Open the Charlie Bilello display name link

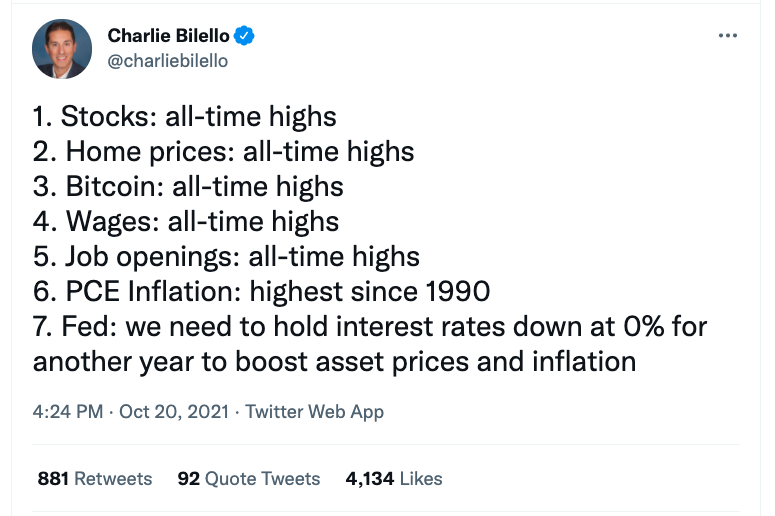pyautogui.click(x=169, y=36)
